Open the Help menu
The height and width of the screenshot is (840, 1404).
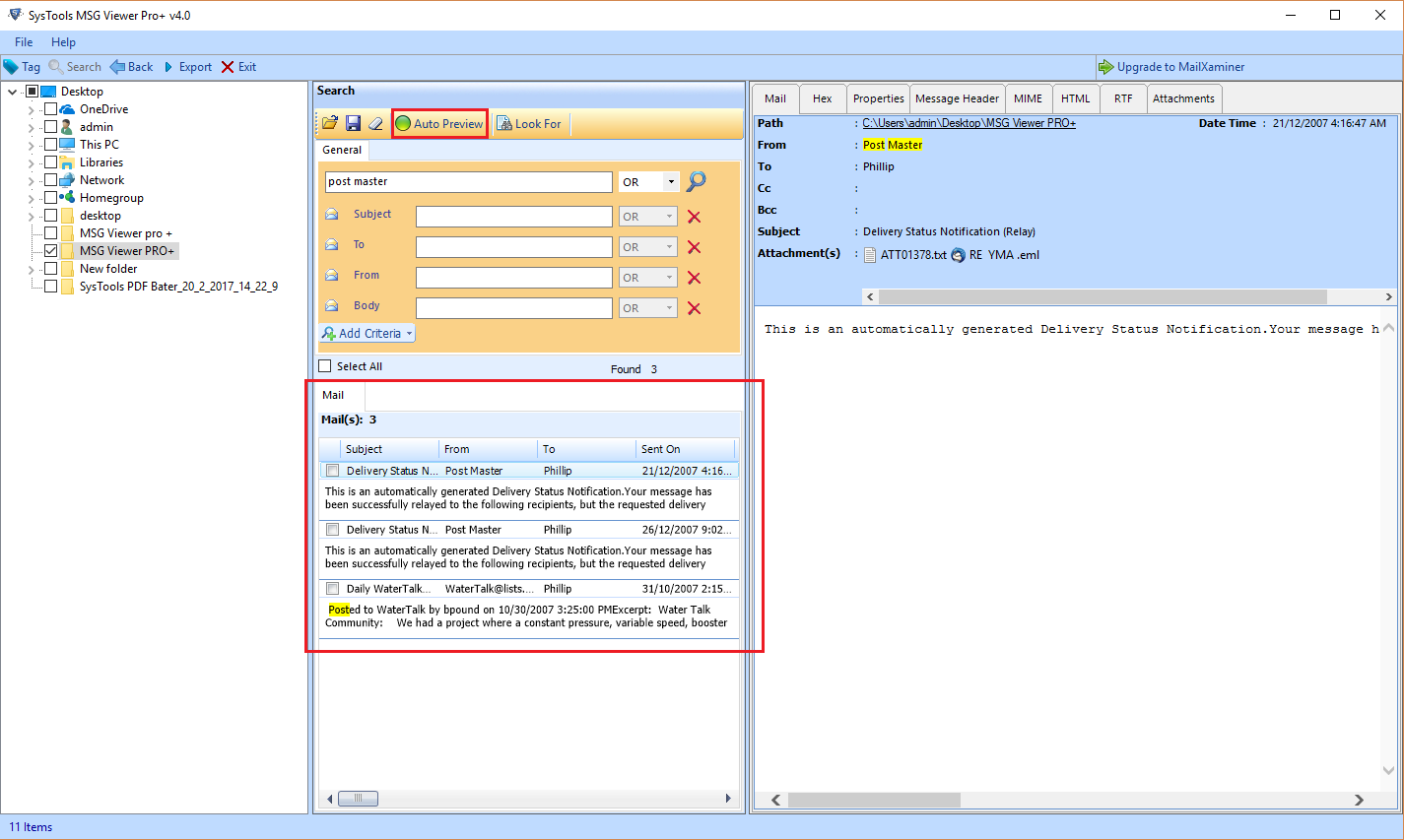point(63,42)
